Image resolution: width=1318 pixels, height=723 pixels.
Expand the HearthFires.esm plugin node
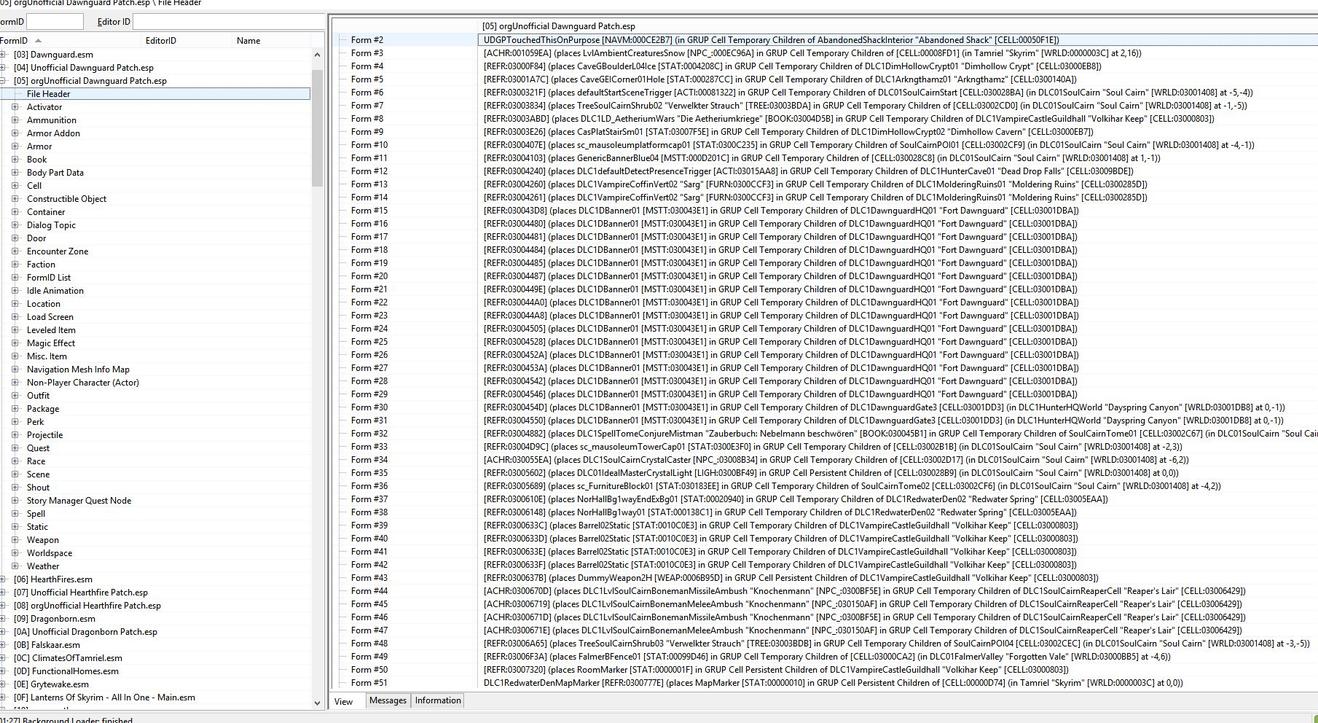coord(3,579)
